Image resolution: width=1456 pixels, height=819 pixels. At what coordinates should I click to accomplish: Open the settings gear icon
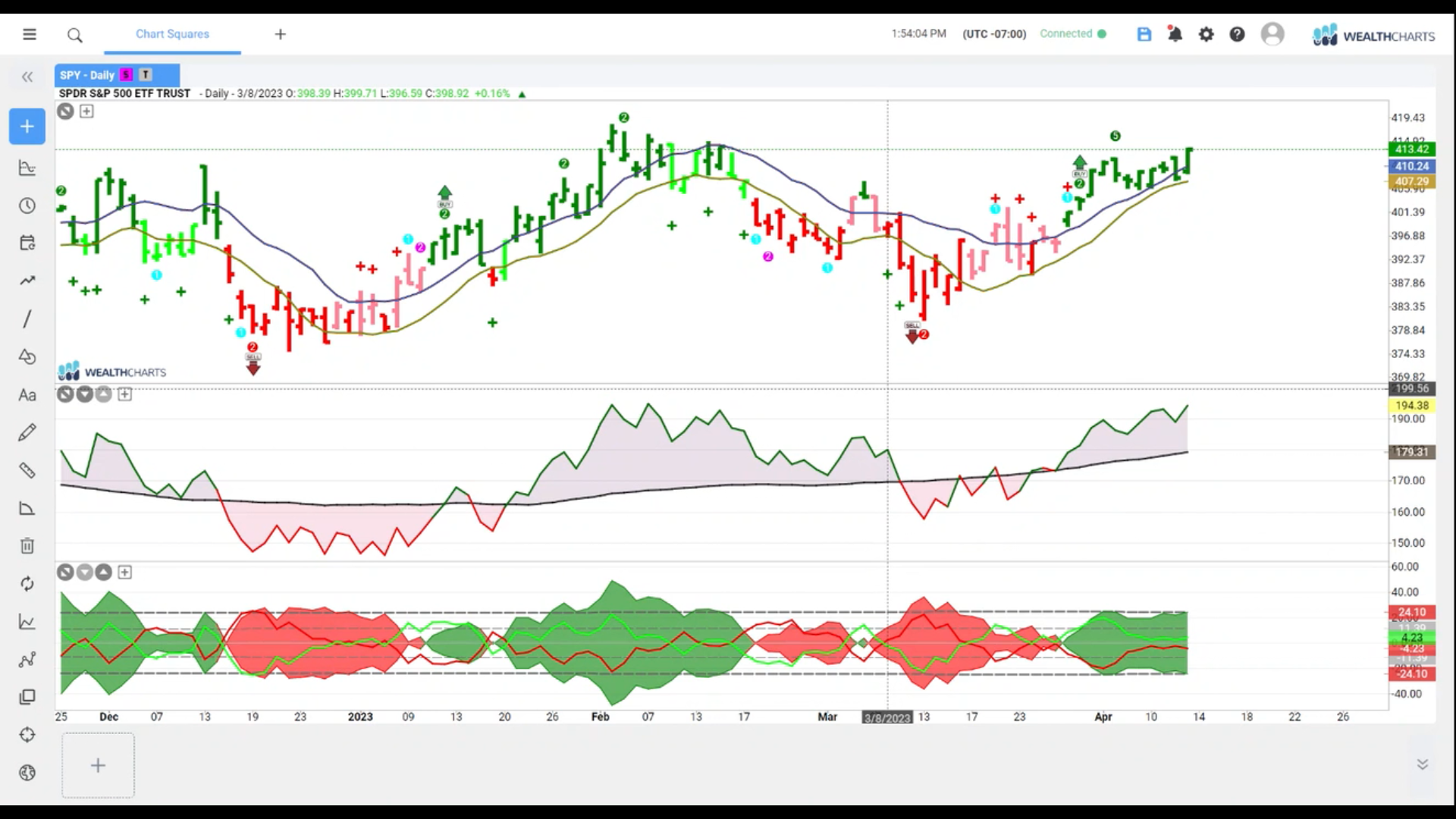[1206, 34]
